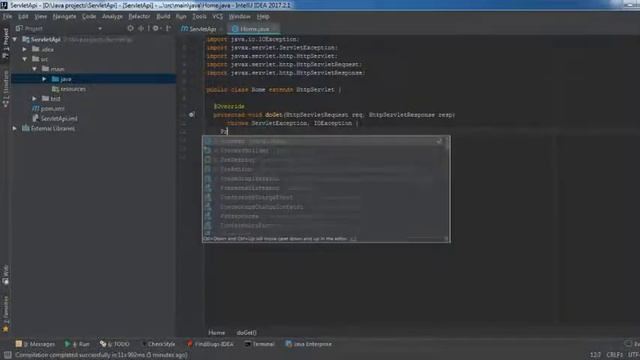Toggle the Web side tool button
The width and height of the screenshot is (640, 360).
(x=5, y=274)
